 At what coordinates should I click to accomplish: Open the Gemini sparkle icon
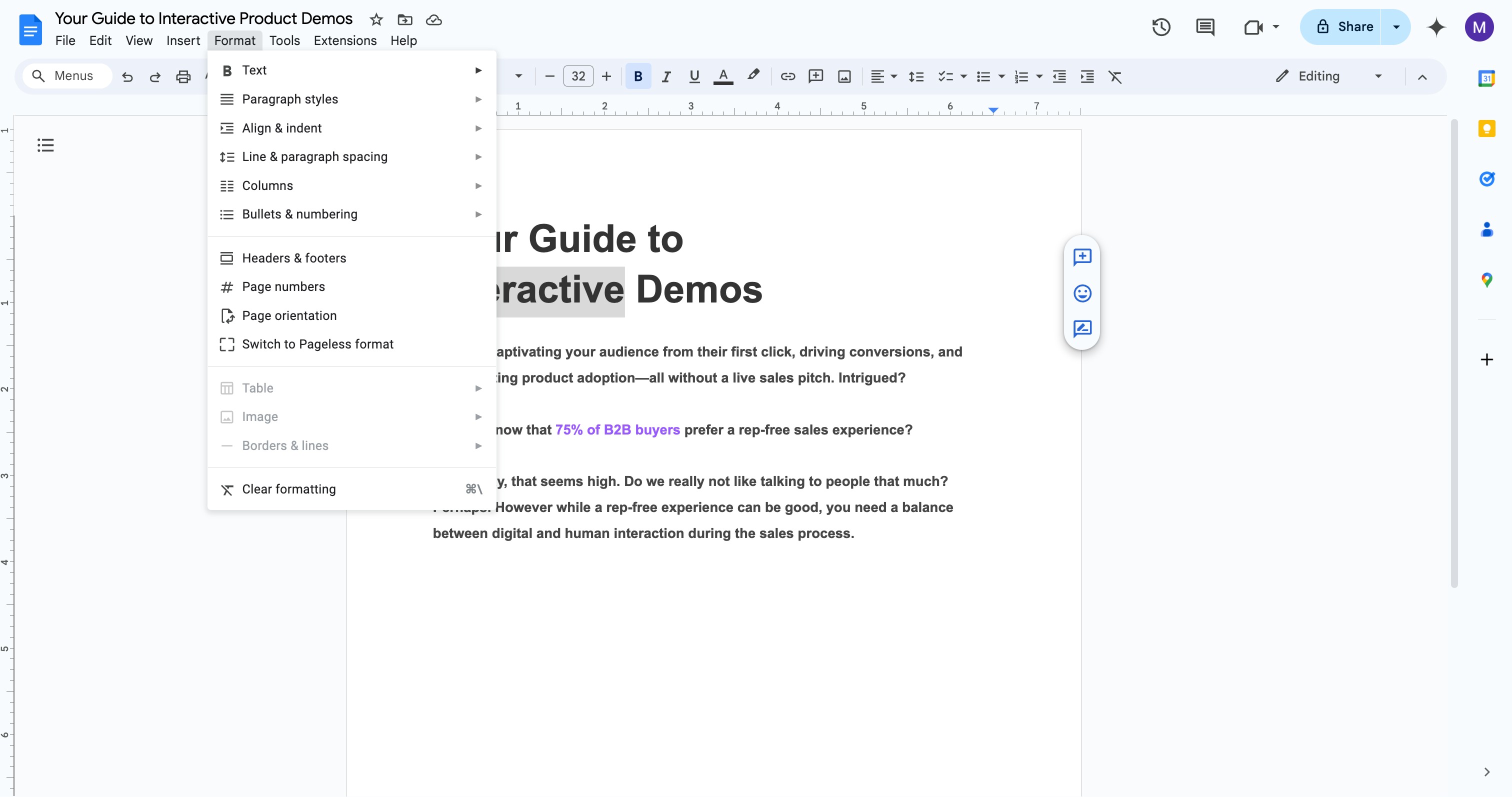[1436, 27]
